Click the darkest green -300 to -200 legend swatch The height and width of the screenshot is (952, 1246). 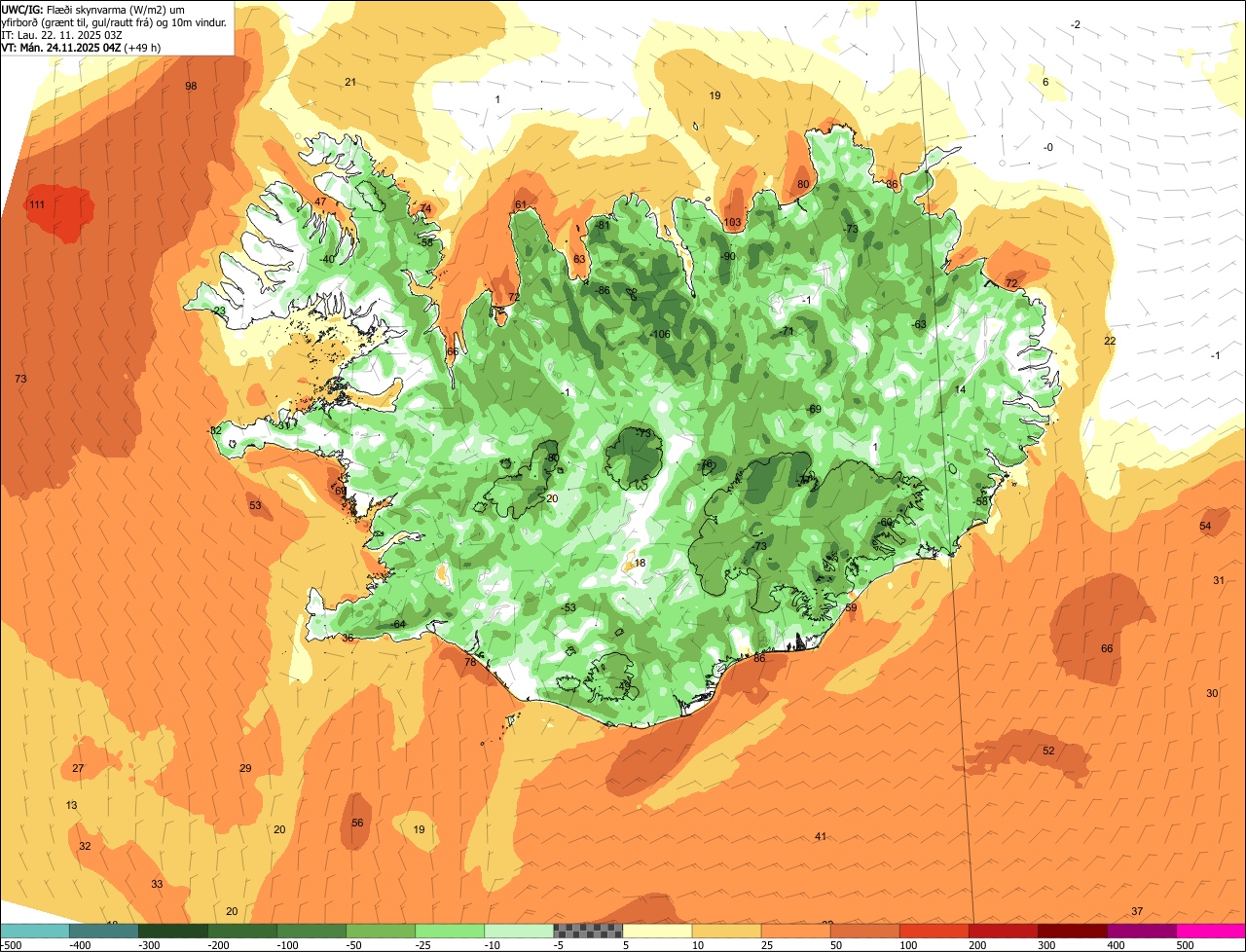pos(173,931)
